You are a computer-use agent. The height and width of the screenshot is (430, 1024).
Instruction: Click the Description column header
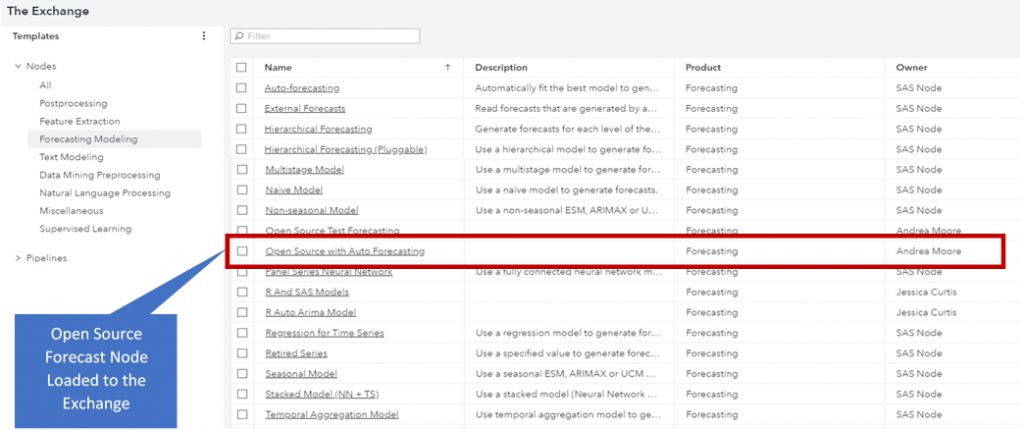(x=501, y=68)
